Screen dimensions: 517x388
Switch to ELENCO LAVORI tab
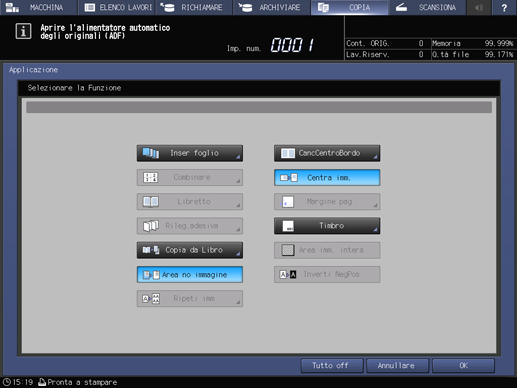pos(116,7)
